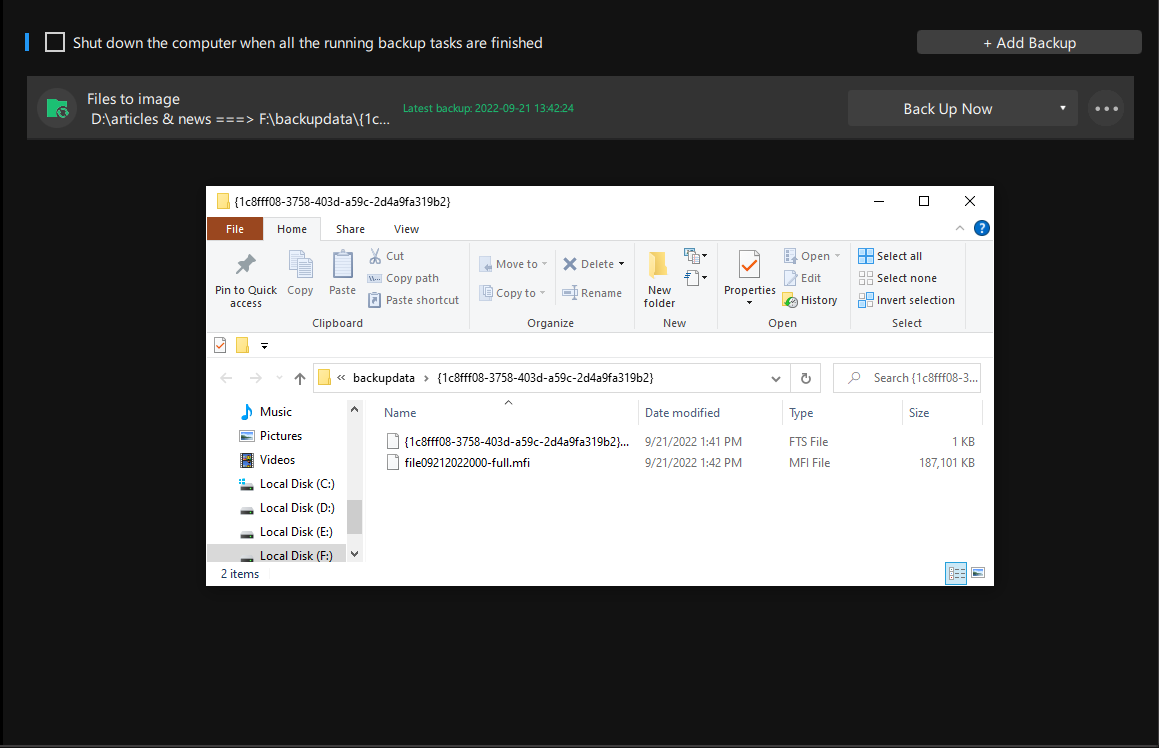Refresh the folder with the refresh icon
Viewport: 1159px width, 748px height.
tap(805, 378)
